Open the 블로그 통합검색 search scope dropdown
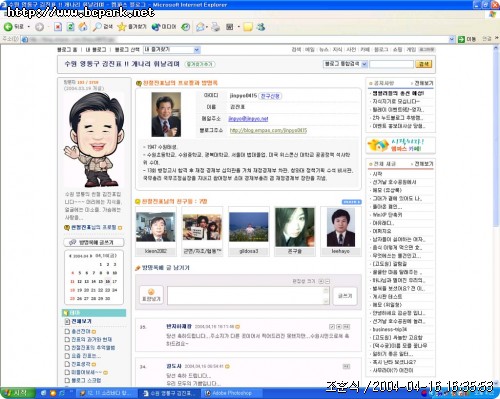 345,64
